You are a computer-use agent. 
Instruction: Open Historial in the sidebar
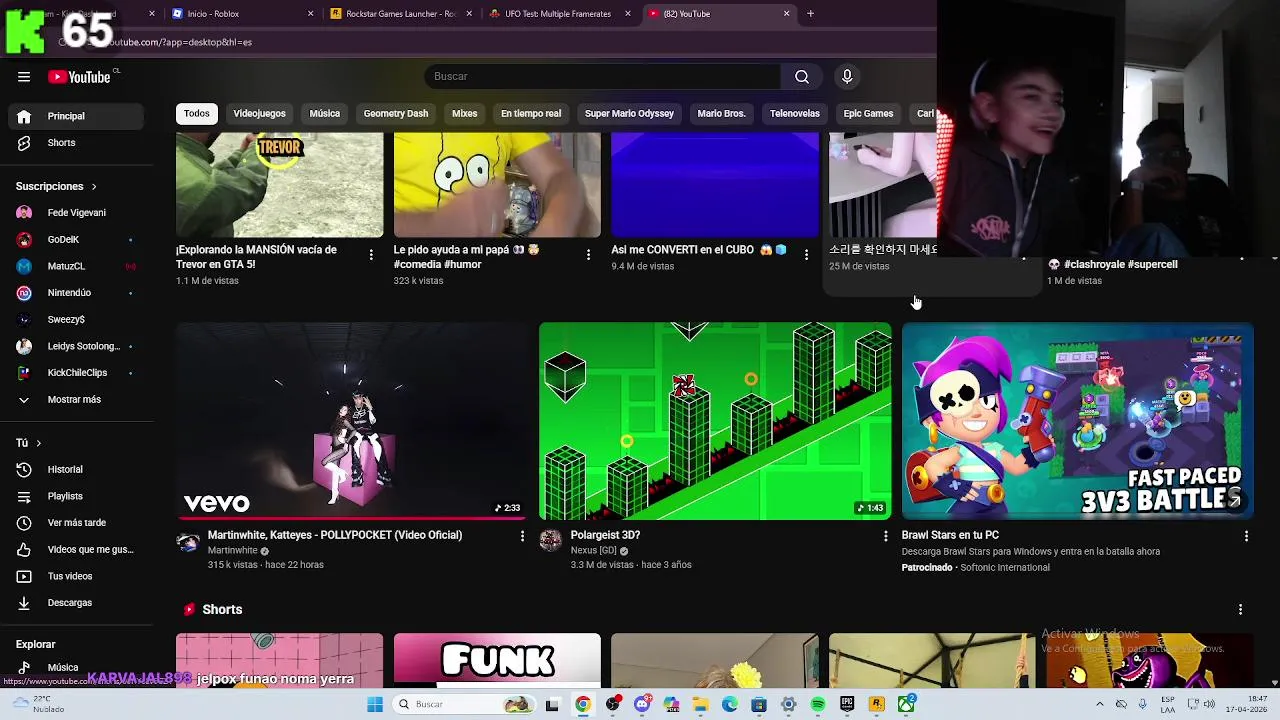76,470
